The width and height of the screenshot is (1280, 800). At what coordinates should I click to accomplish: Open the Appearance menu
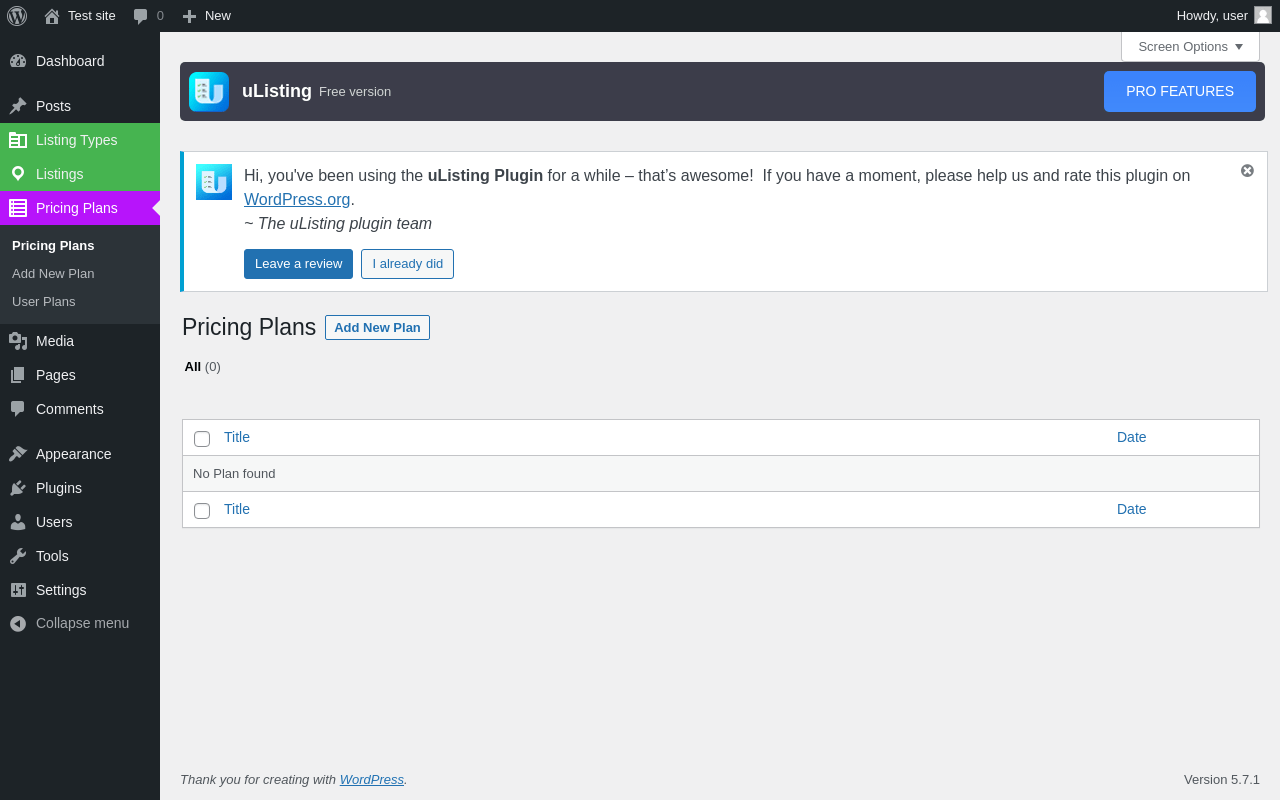pyautogui.click(x=80, y=454)
